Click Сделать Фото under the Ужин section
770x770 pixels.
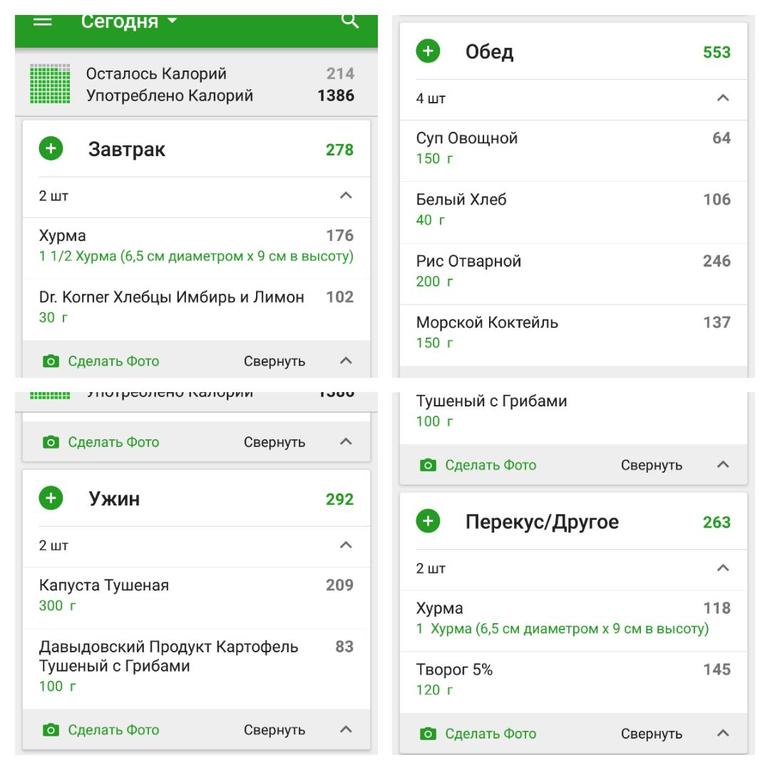(x=113, y=730)
